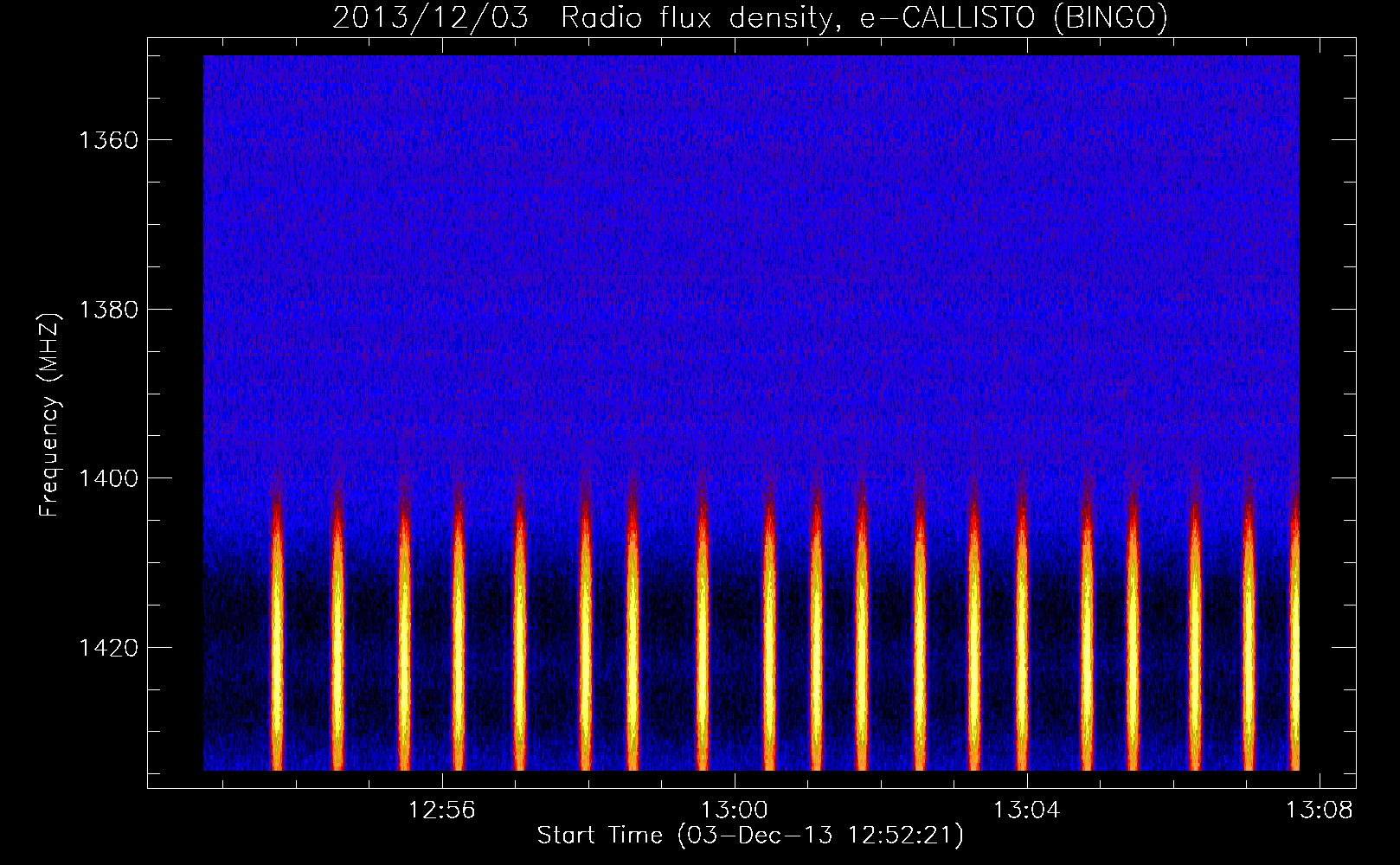Select the 'Frequency (MHZ)' y-axis label
1400x865 pixels.
49,415
